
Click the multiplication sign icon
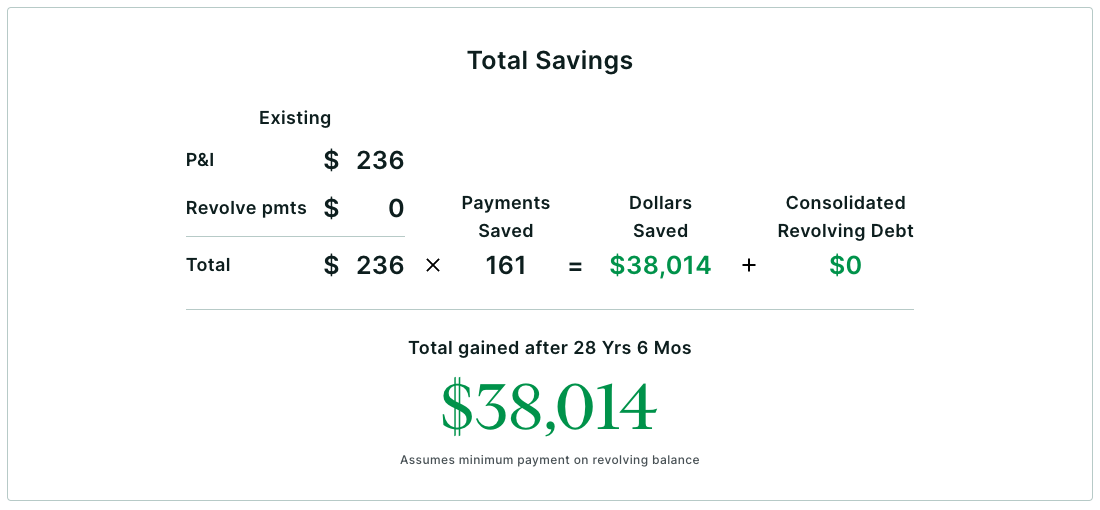(433, 266)
